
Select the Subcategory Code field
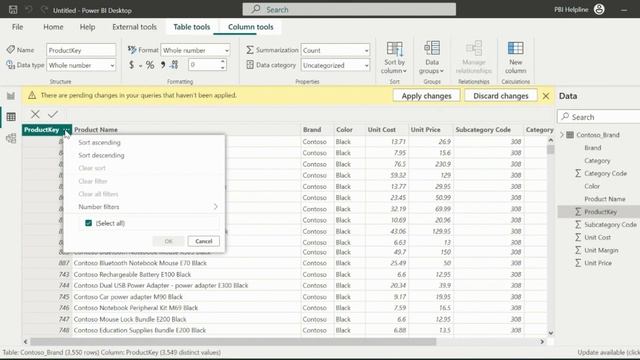click(x=610, y=224)
